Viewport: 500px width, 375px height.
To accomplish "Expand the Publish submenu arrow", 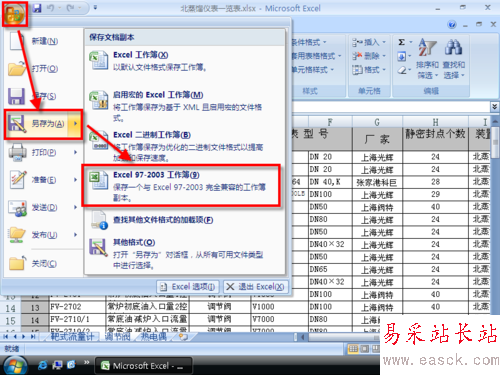I will [x=75, y=235].
